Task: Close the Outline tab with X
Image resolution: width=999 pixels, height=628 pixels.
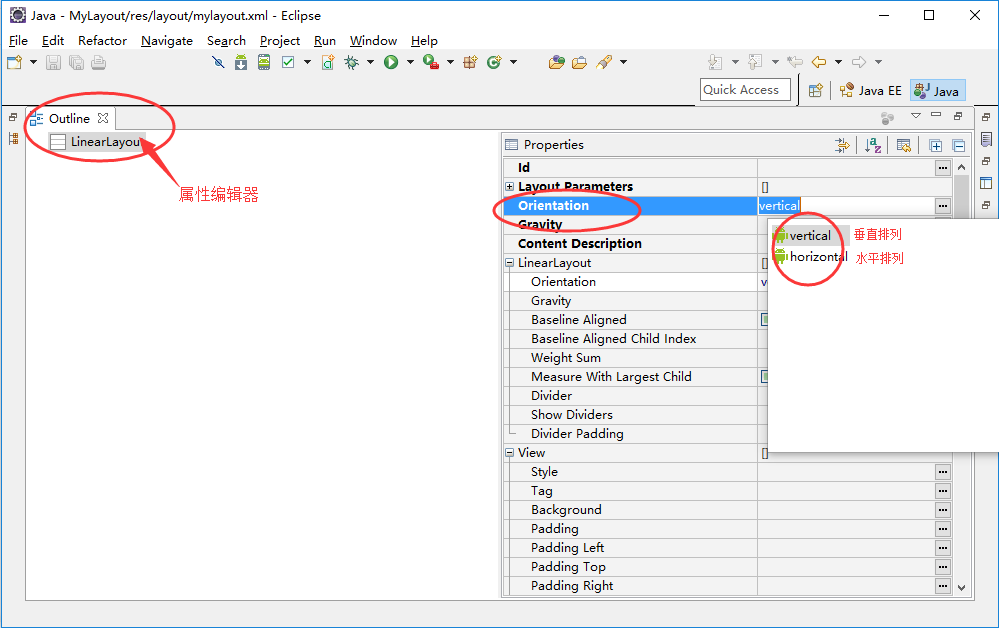Action: (103, 118)
